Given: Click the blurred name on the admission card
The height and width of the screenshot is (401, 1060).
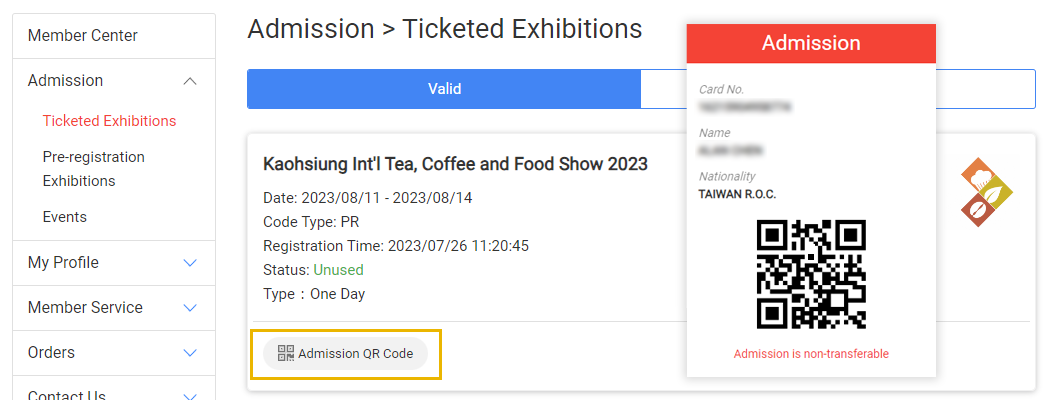Looking at the screenshot, I should coord(731,150).
